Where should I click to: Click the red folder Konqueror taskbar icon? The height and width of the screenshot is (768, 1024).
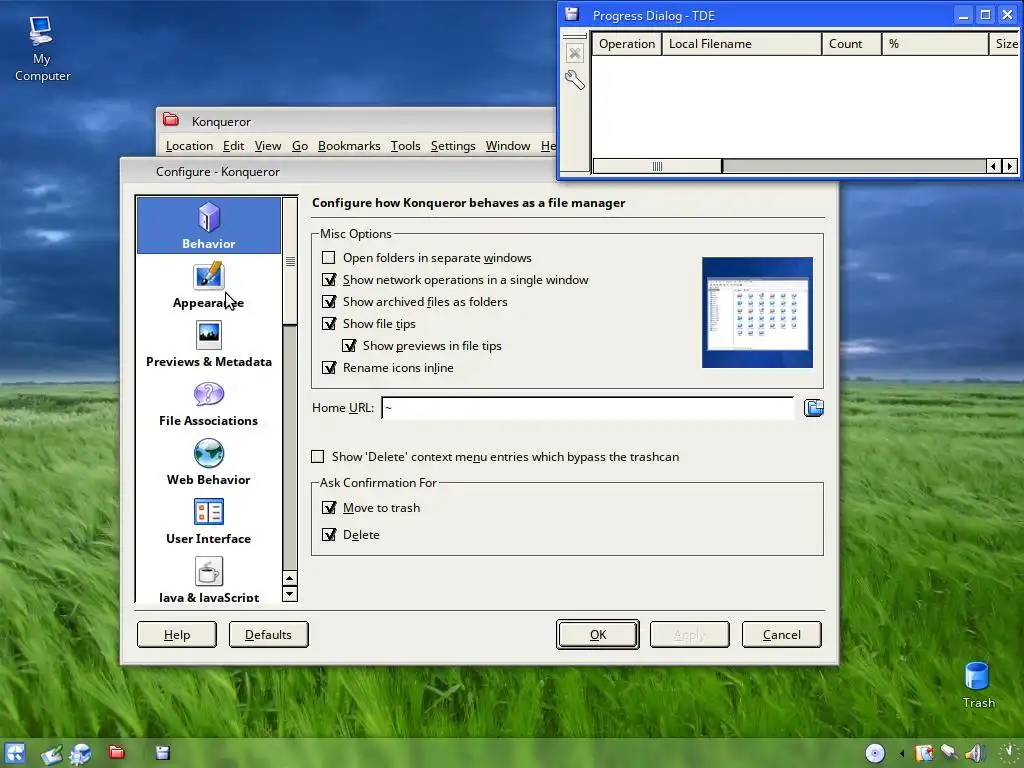point(117,752)
